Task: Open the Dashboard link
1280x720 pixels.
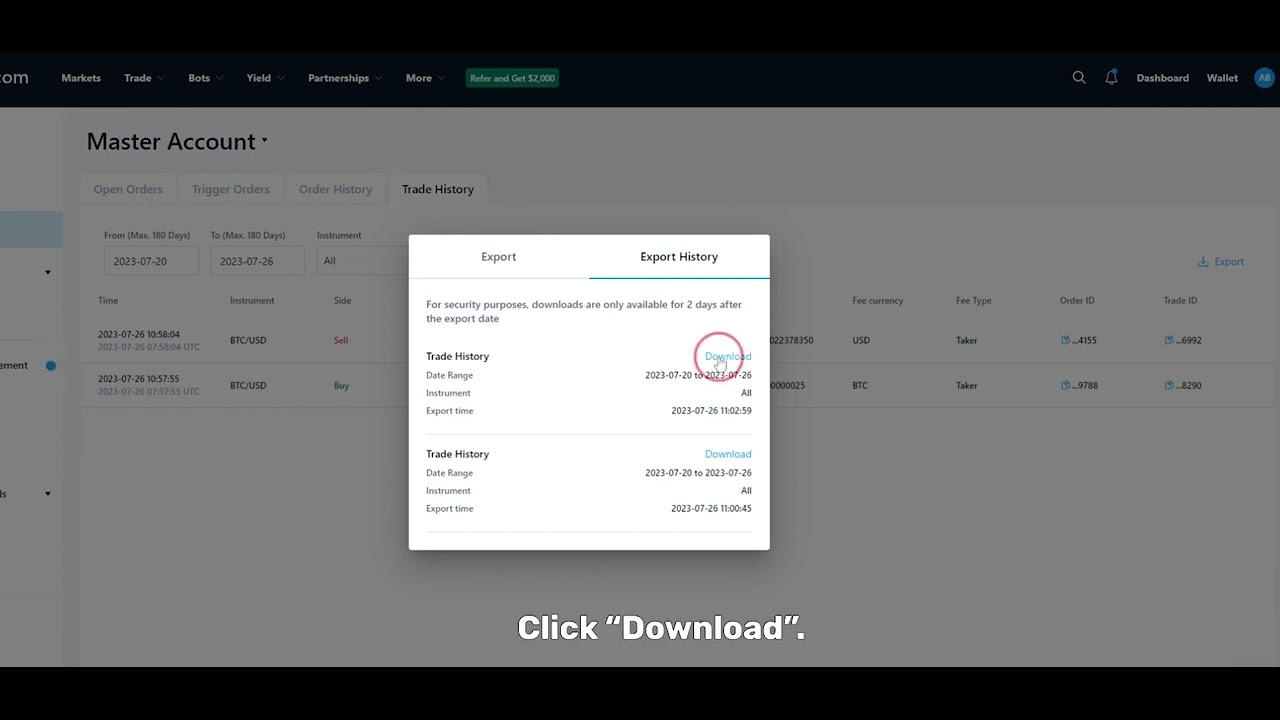Action: [1162, 78]
